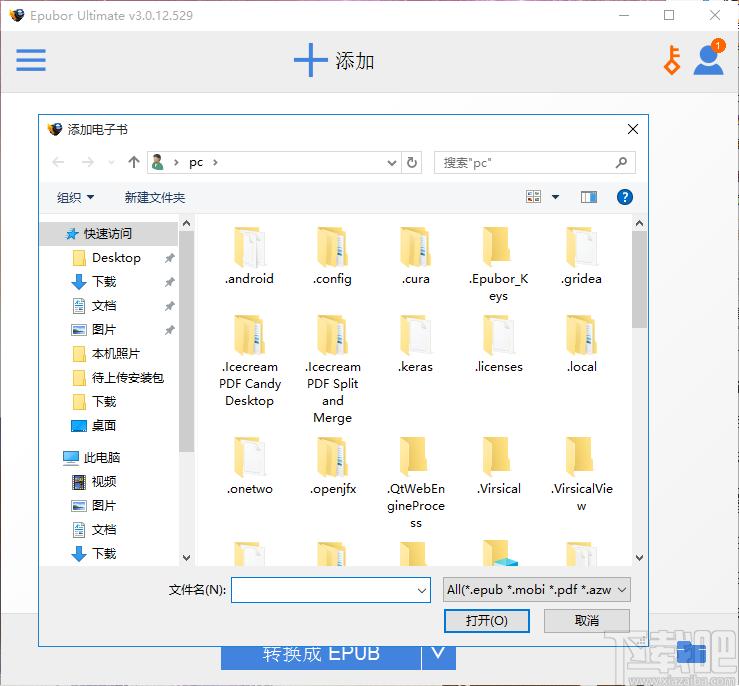
Task: Select the .Icecream PDF Candy Desktop folder
Action: pos(249,361)
